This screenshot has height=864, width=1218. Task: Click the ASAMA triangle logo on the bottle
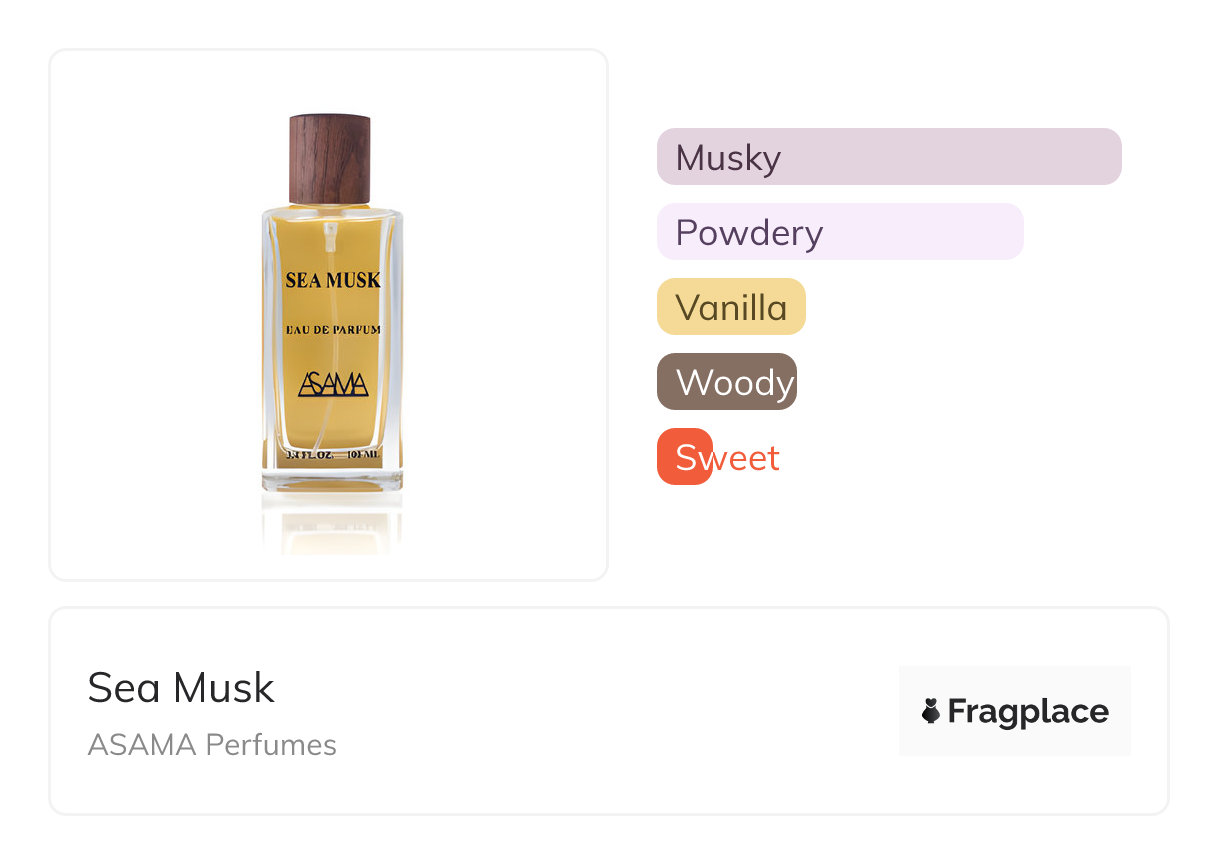pos(333,384)
